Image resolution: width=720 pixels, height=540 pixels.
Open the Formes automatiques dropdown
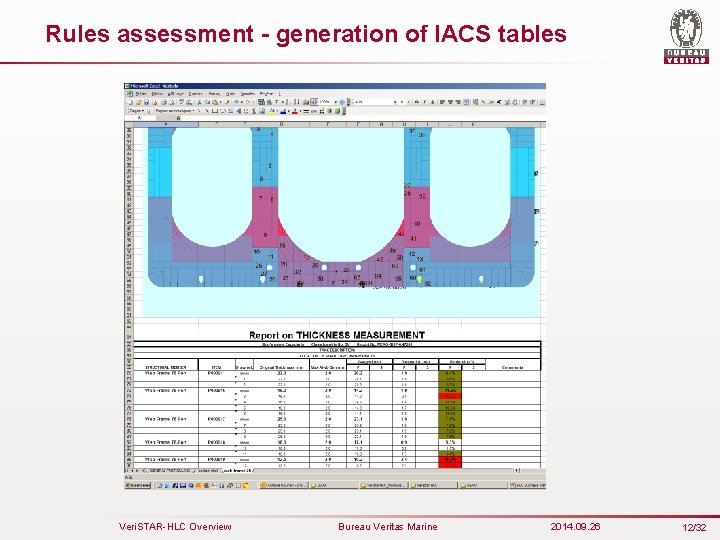click(x=174, y=111)
